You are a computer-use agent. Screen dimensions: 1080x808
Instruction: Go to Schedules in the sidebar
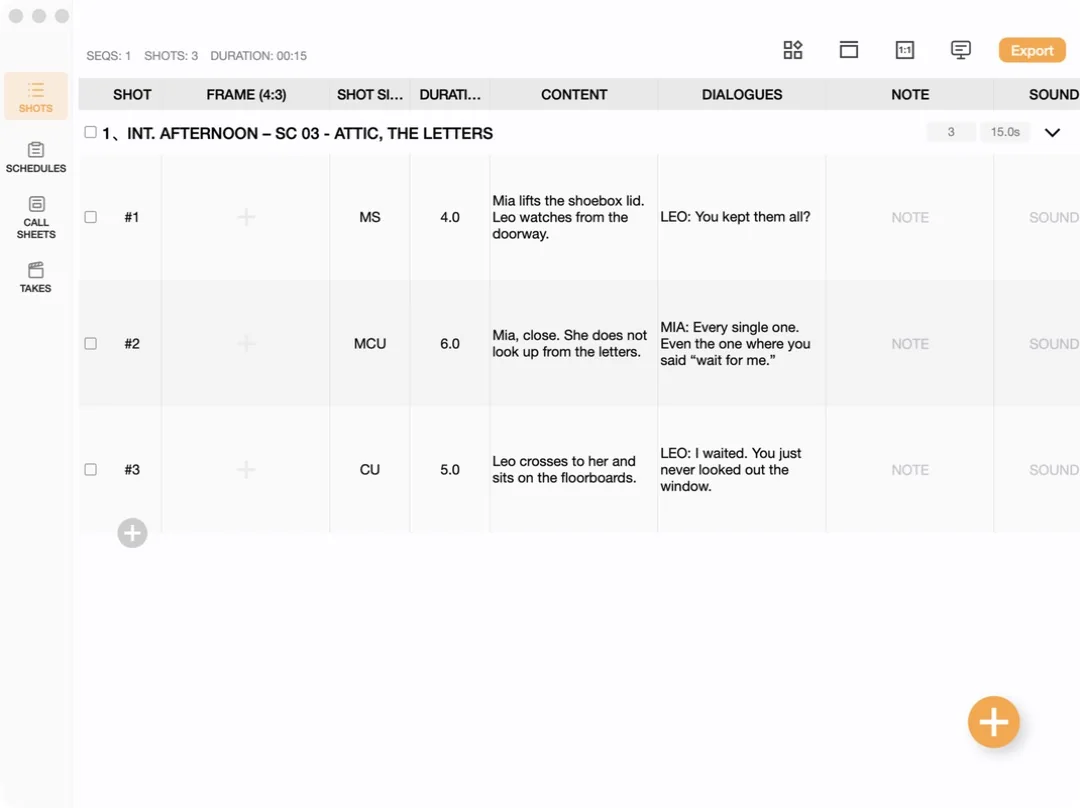(x=36, y=157)
